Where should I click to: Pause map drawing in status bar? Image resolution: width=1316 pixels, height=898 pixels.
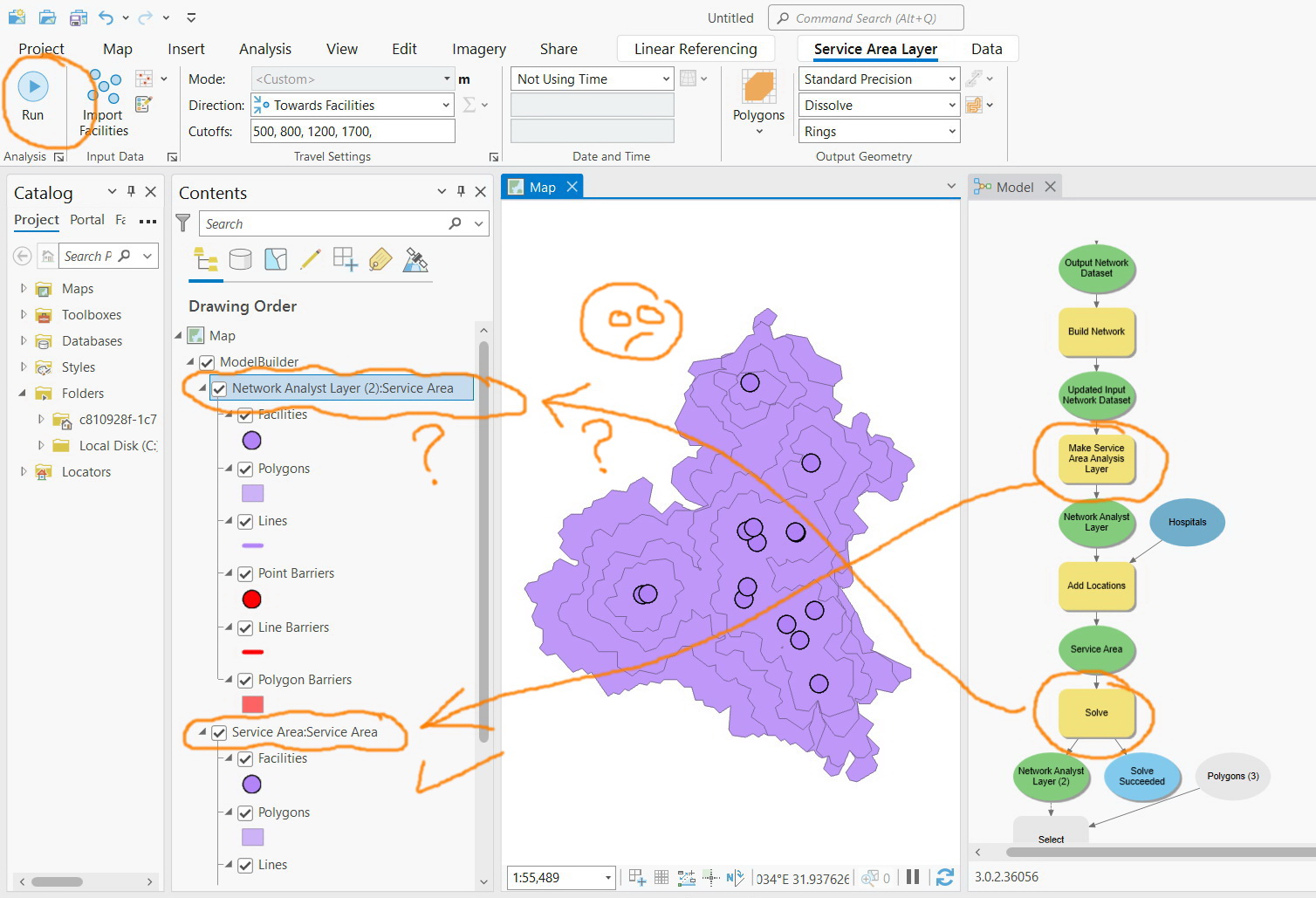[913, 877]
